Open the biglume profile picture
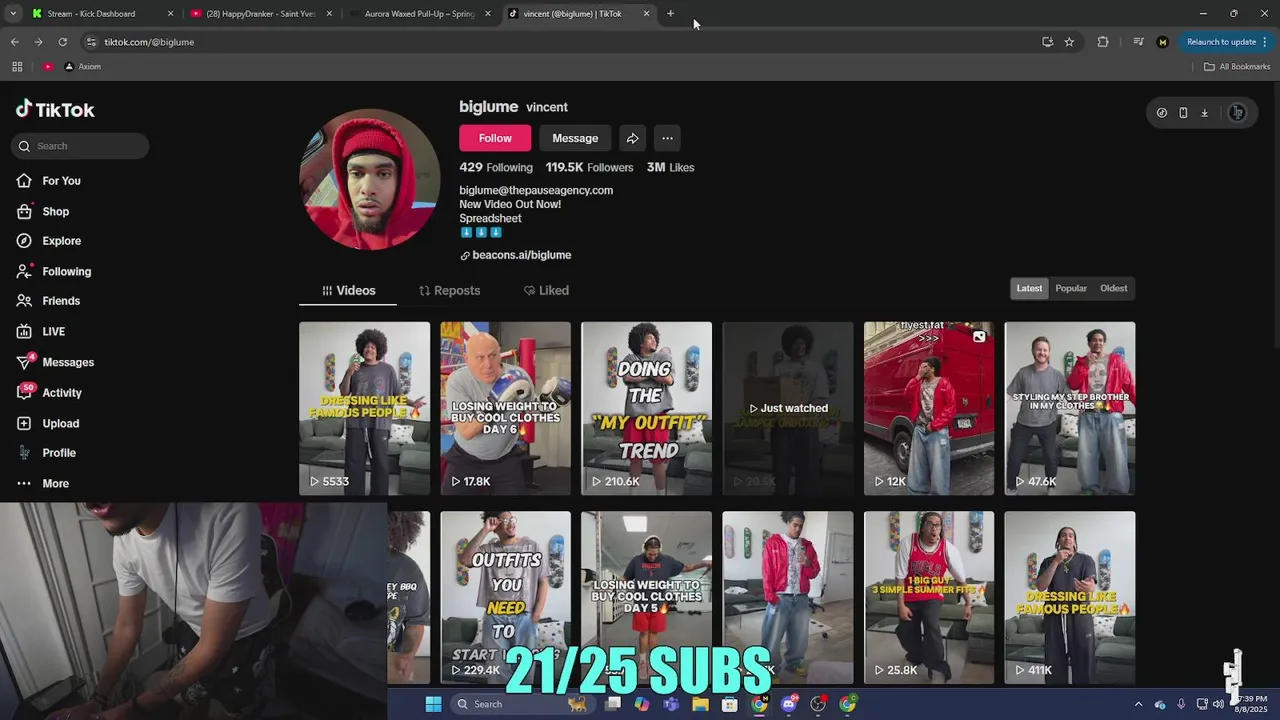The image size is (1280, 720). pos(369,179)
